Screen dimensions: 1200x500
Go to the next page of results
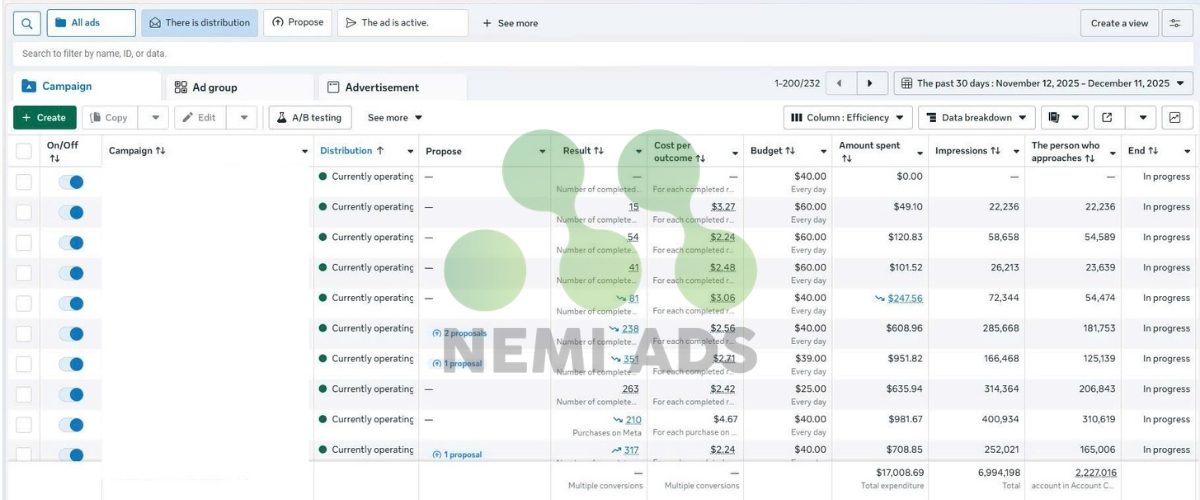point(871,85)
